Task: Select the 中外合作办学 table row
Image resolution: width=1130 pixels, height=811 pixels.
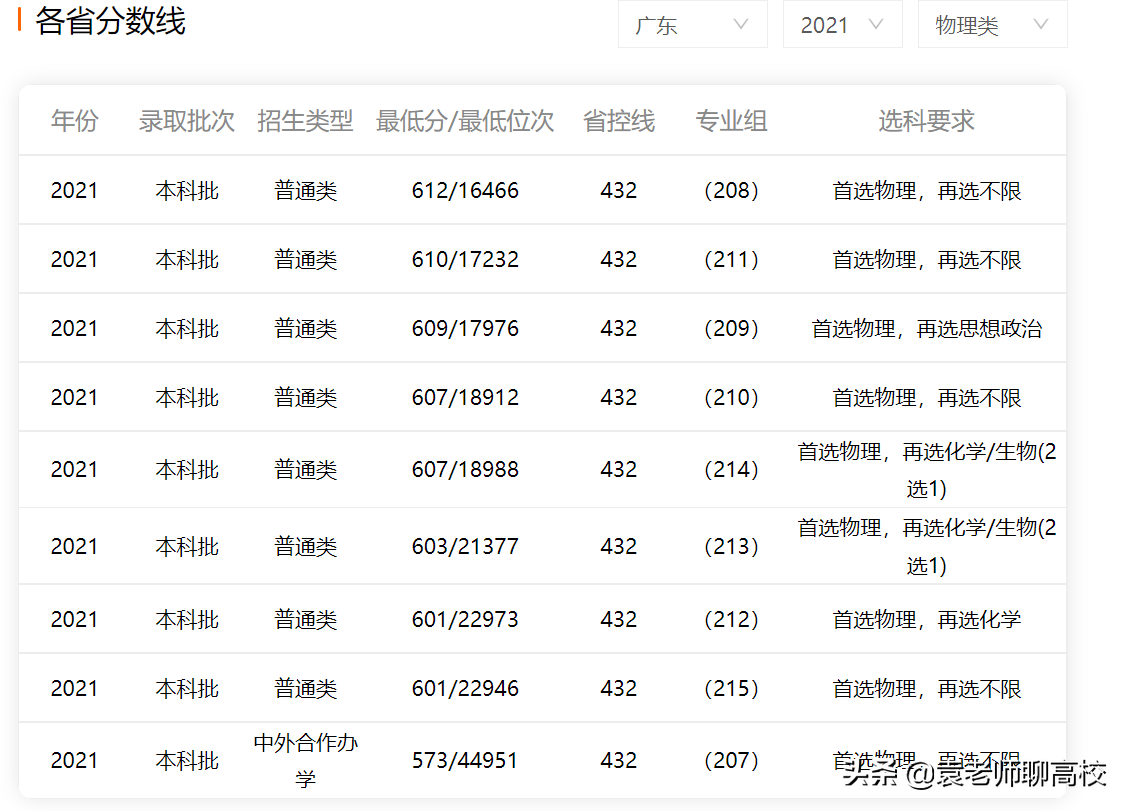Action: coord(305,760)
